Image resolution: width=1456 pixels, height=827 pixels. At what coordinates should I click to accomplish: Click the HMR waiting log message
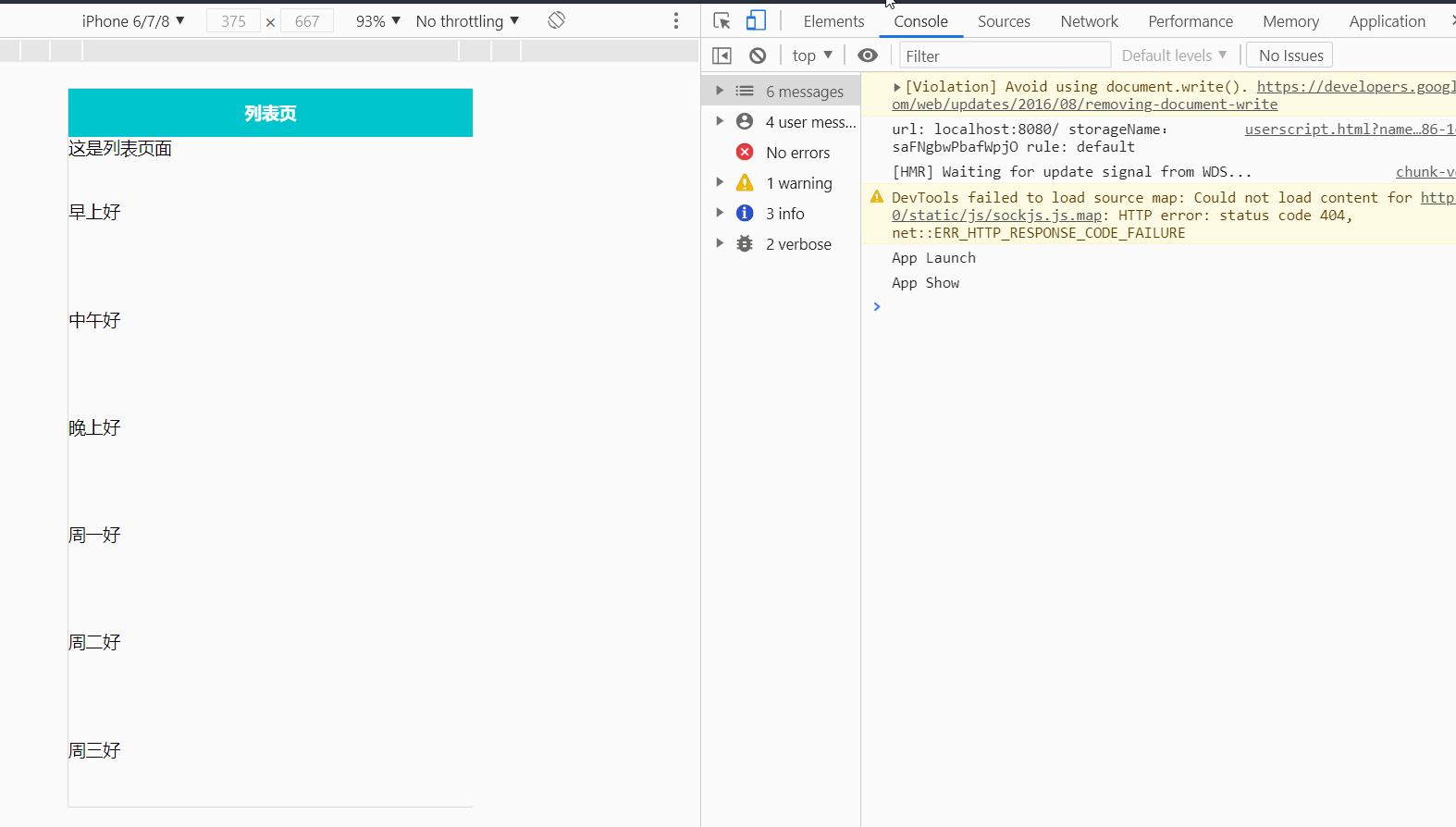[x=1071, y=172]
